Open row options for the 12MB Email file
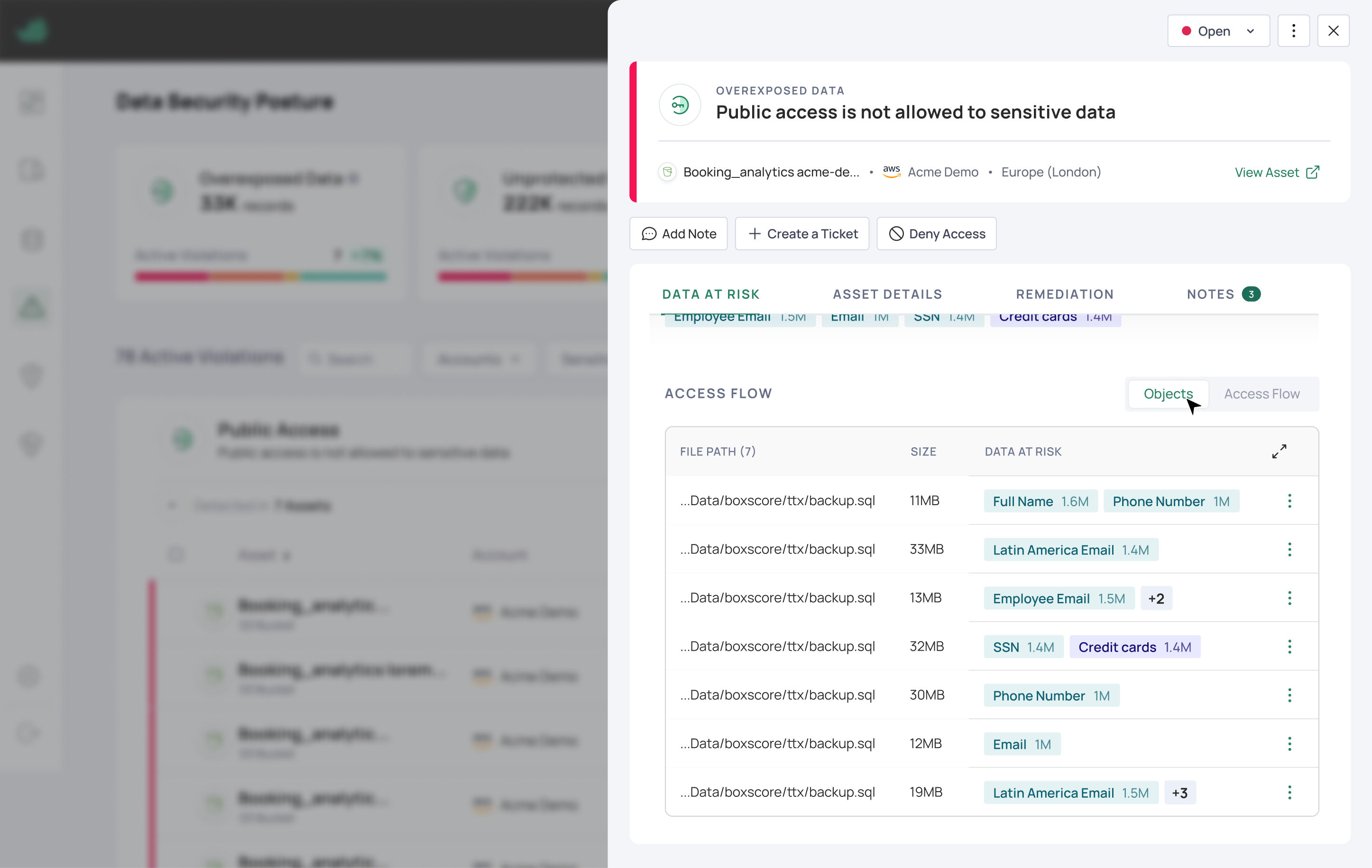 click(x=1289, y=744)
